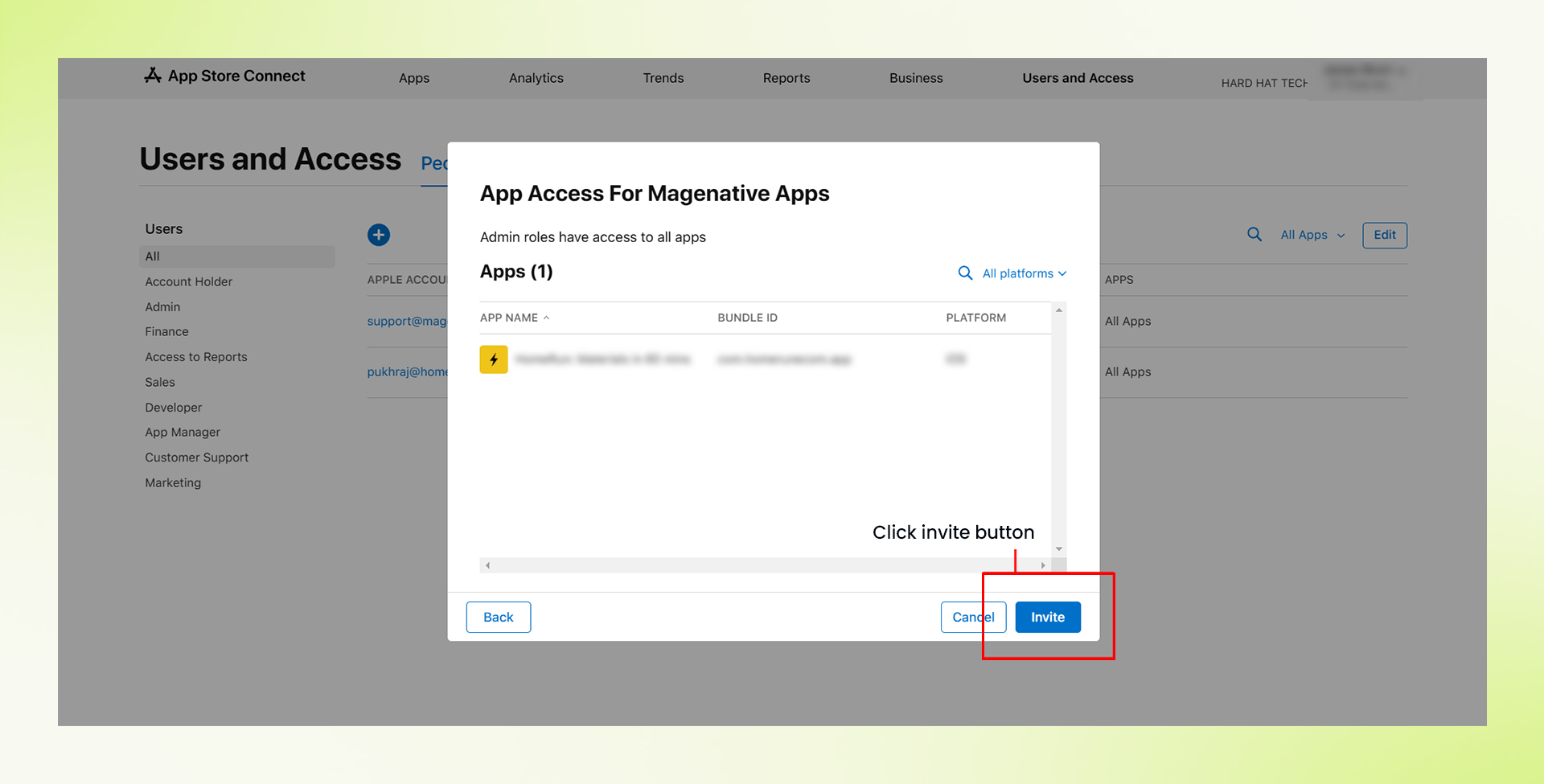Open the All Apps filter dropdown
1544x784 pixels.
(x=1312, y=235)
